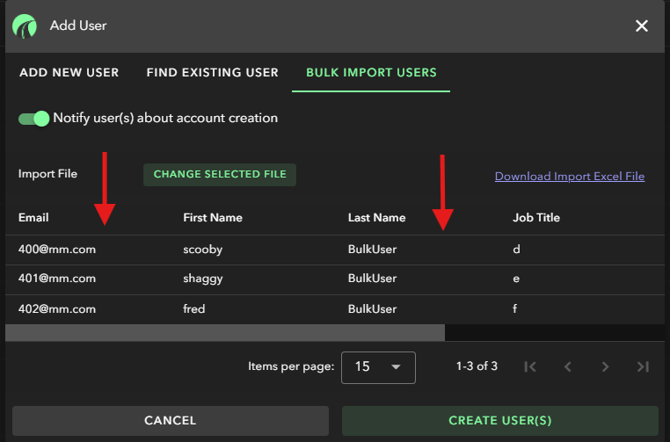Click the Job Title column header
This screenshot has width=670, height=442.
[536, 218]
